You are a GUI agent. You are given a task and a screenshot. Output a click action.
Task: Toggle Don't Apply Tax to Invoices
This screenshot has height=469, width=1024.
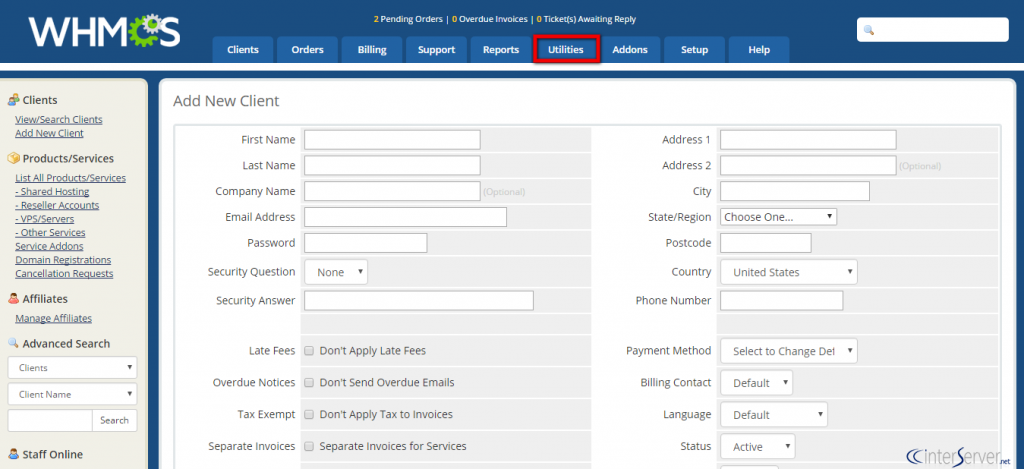point(310,415)
